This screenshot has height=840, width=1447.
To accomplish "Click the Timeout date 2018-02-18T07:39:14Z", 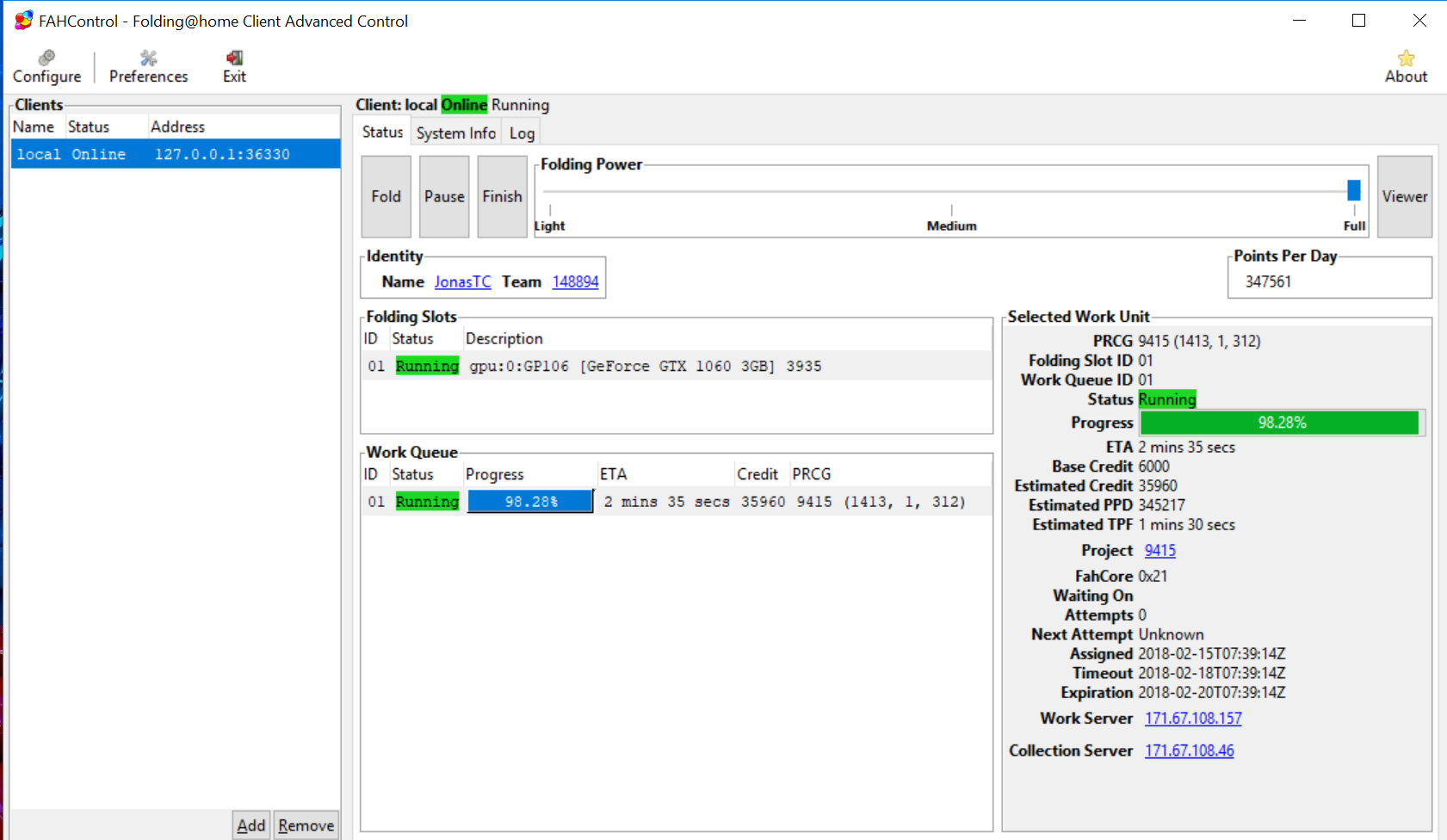I will click(x=1211, y=673).
